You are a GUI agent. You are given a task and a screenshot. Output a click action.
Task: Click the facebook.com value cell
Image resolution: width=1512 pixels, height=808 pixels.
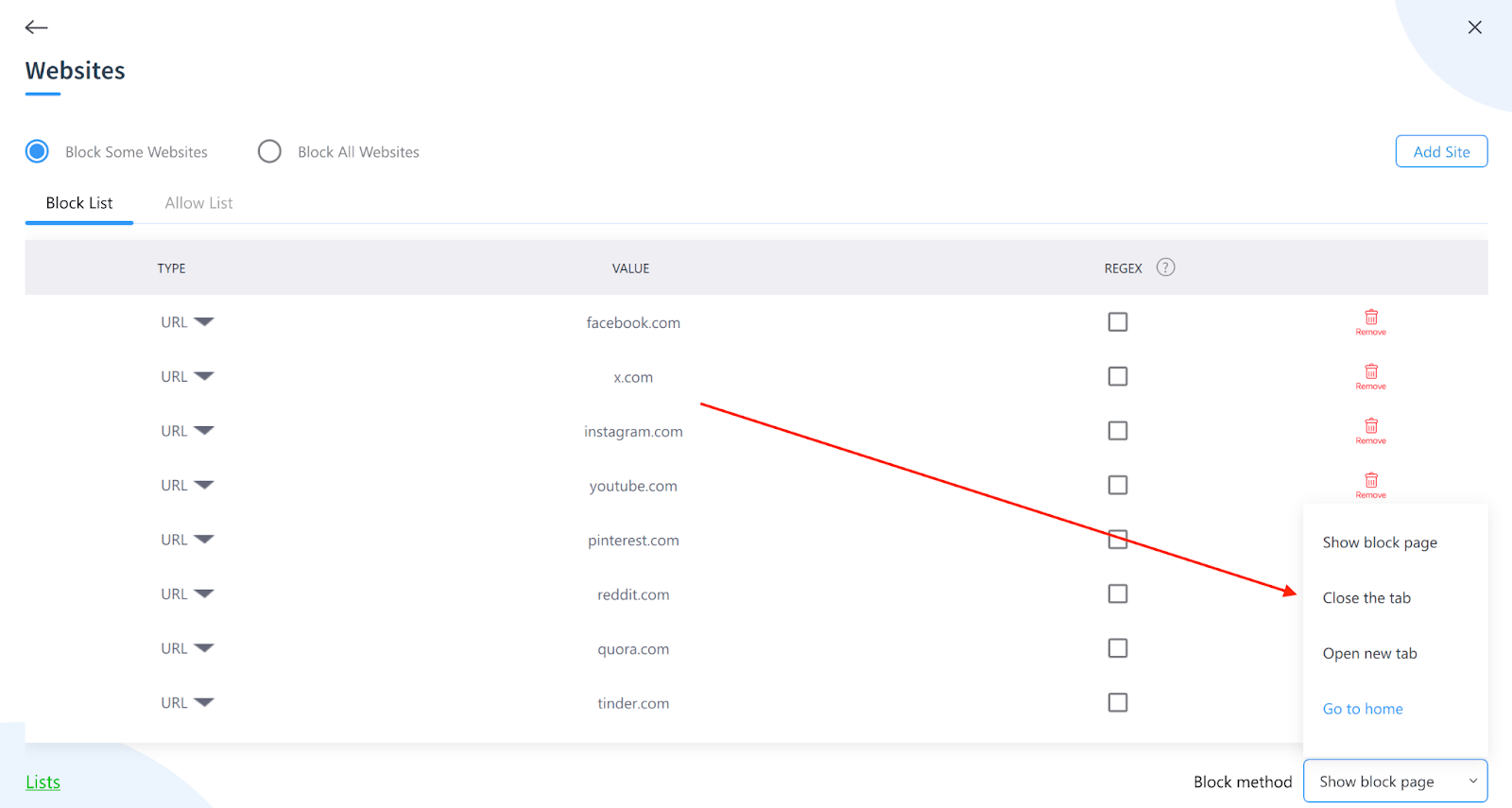(633, 323)
